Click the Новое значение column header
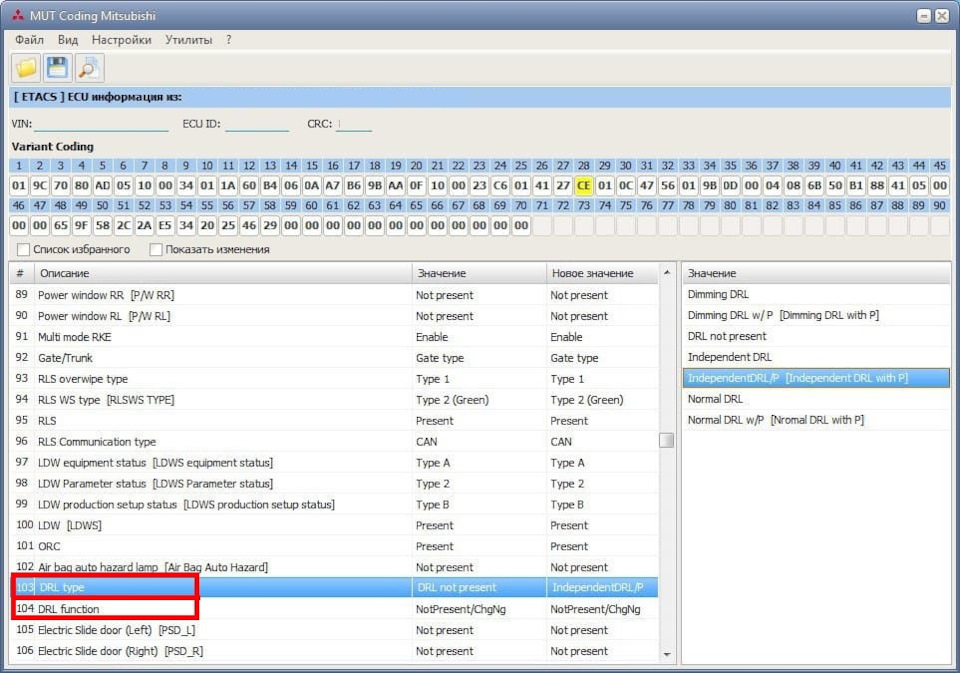Screen dimensions: 960x673 pyautogui.click(x=602, y=273)
